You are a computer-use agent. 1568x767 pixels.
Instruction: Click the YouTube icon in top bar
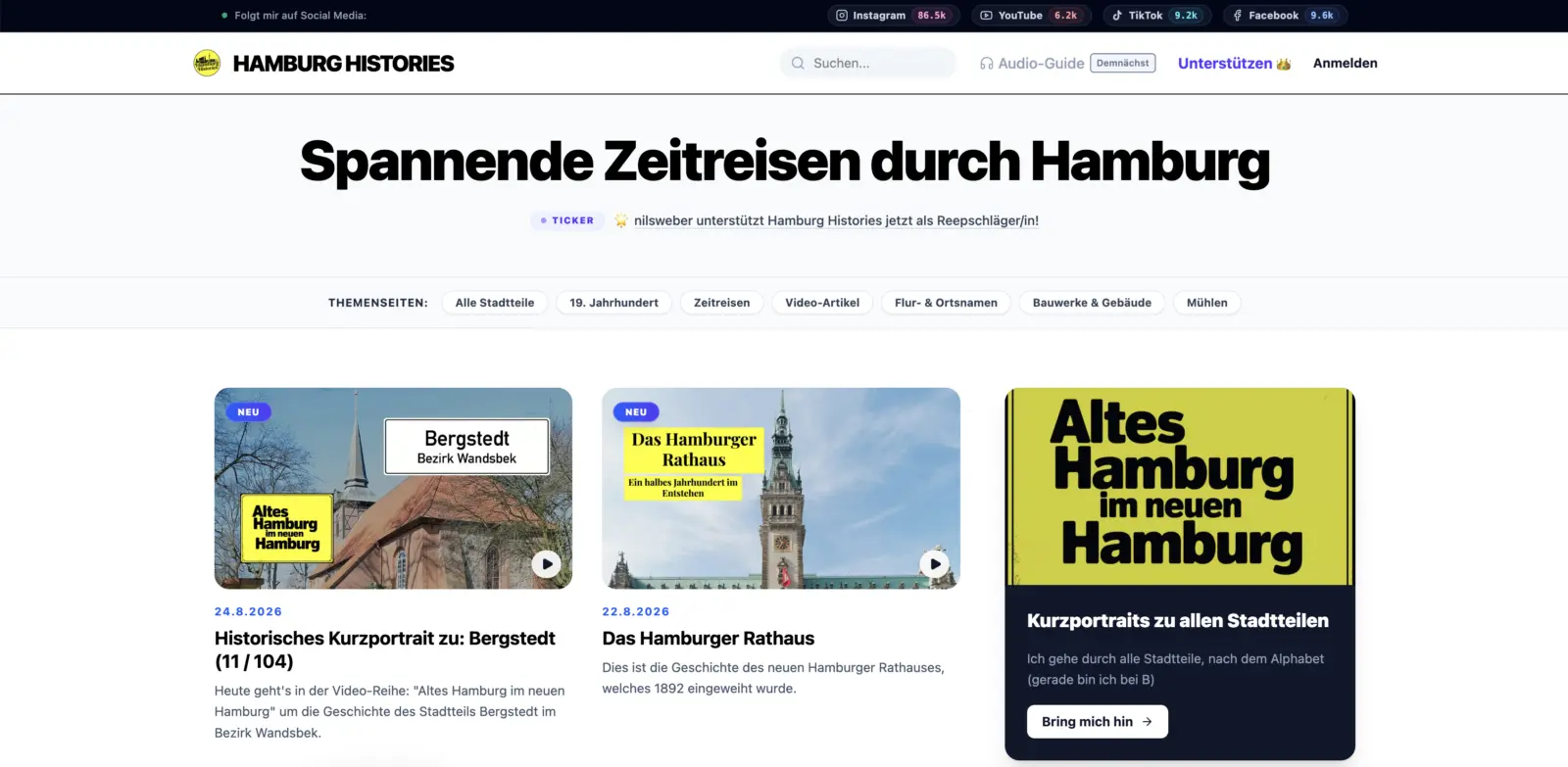[987, 16]
